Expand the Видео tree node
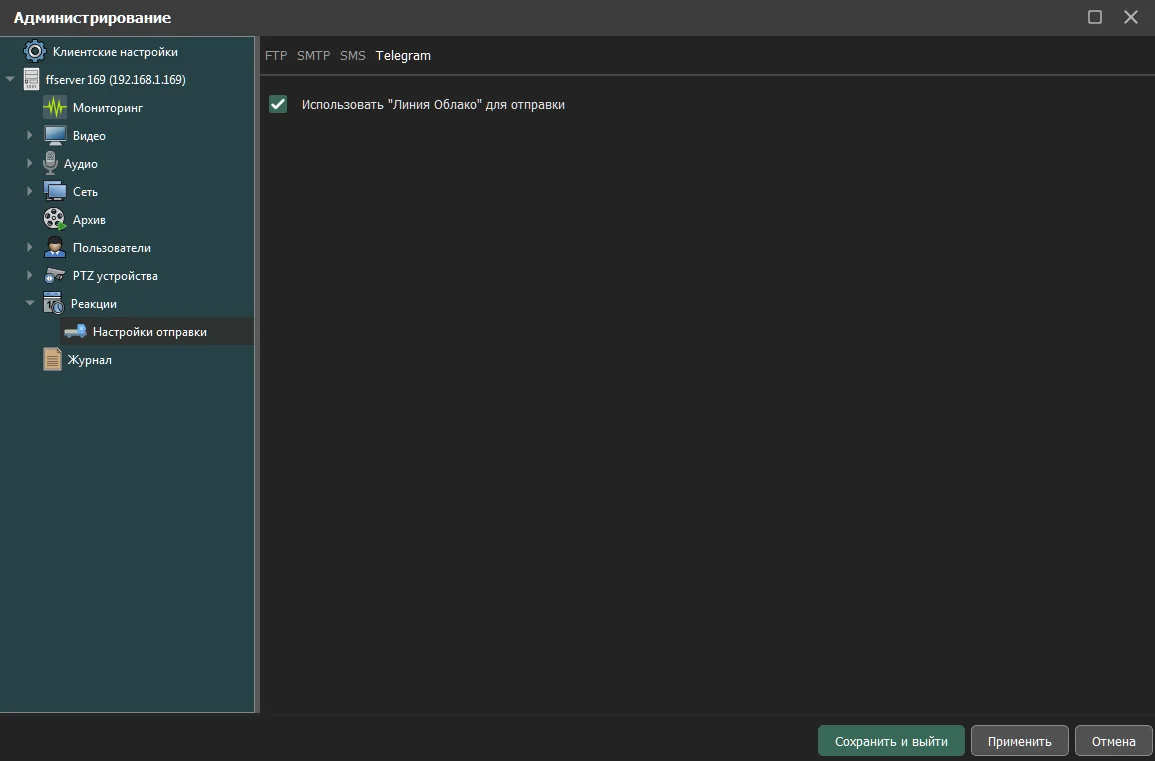 coord(30,135)
